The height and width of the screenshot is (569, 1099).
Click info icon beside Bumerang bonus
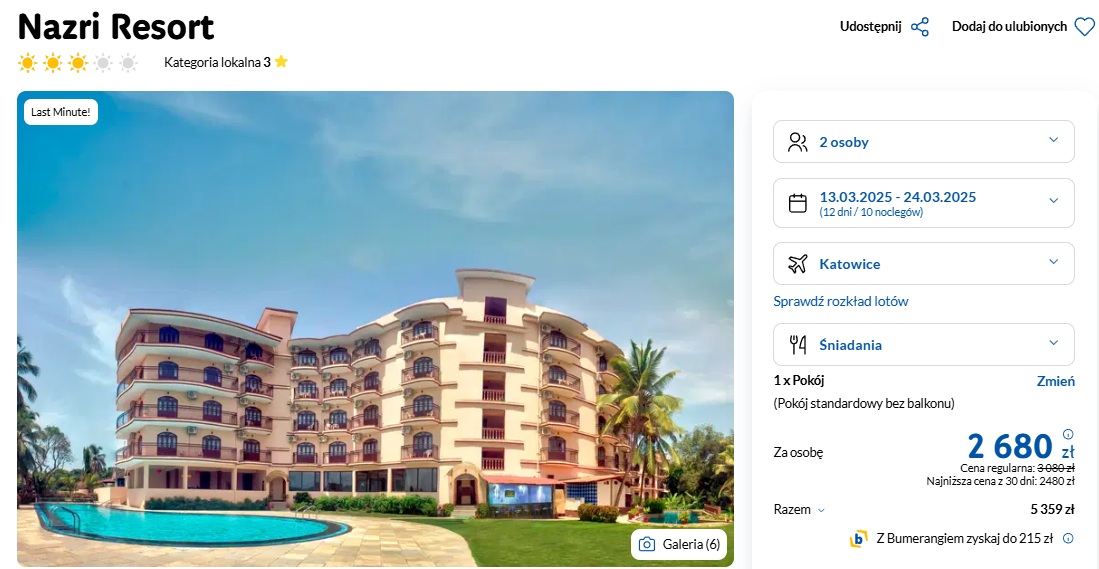pos(1068,539)
